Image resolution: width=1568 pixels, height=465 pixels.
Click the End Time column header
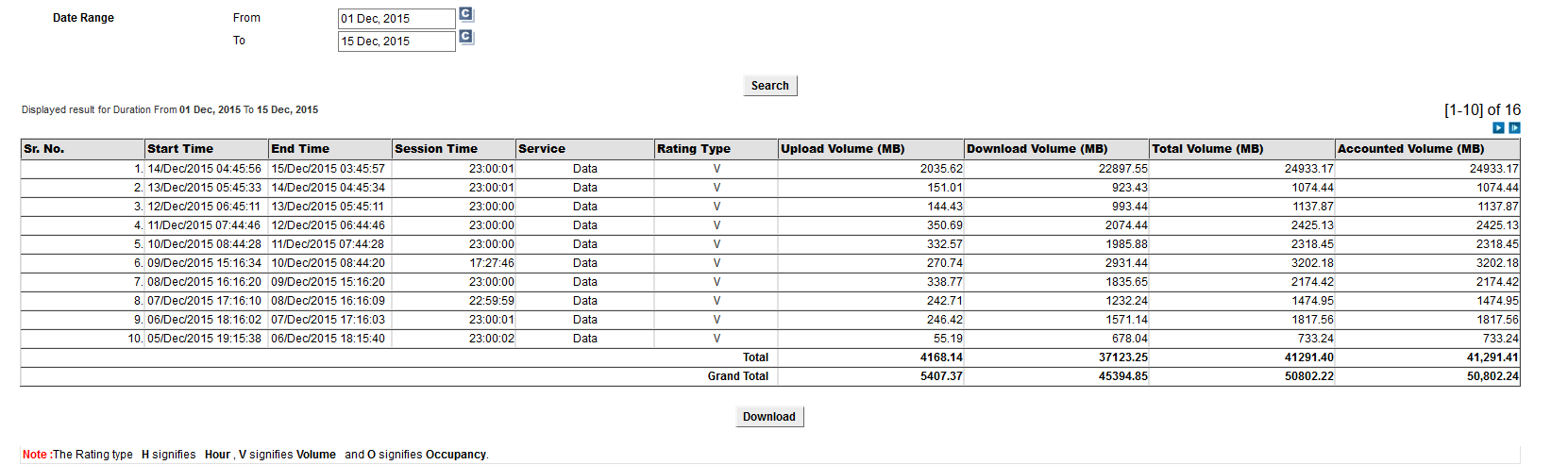coord(300,149)
